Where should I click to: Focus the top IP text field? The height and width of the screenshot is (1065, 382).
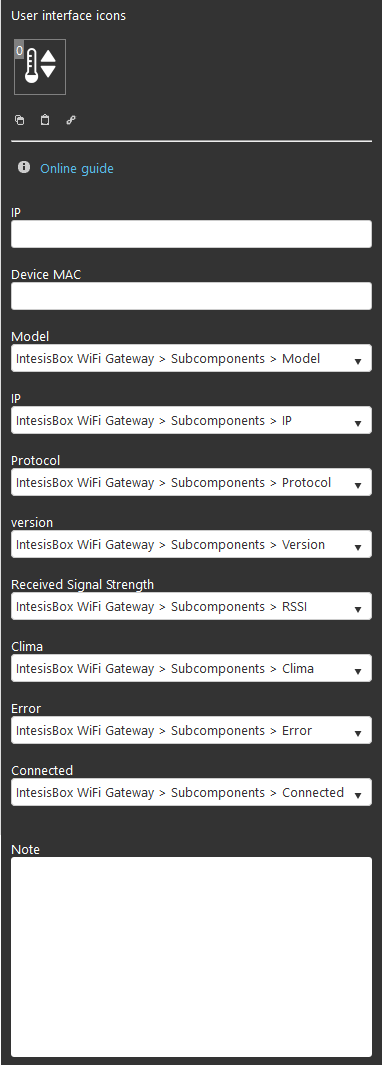pos(192,234)
